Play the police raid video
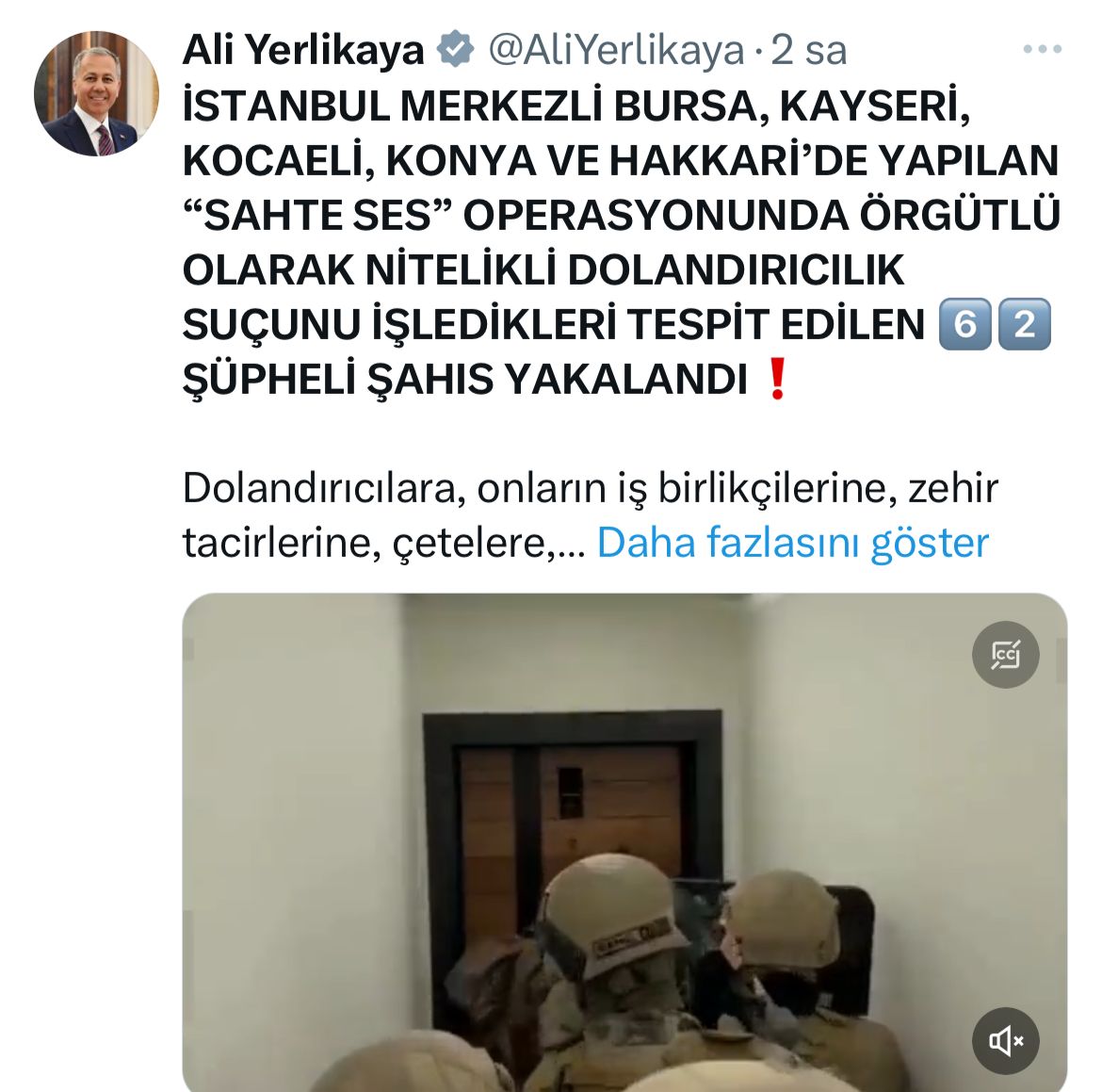Image resolution: width=1102 pixels, height=1092 pixels. coord(624,842)
